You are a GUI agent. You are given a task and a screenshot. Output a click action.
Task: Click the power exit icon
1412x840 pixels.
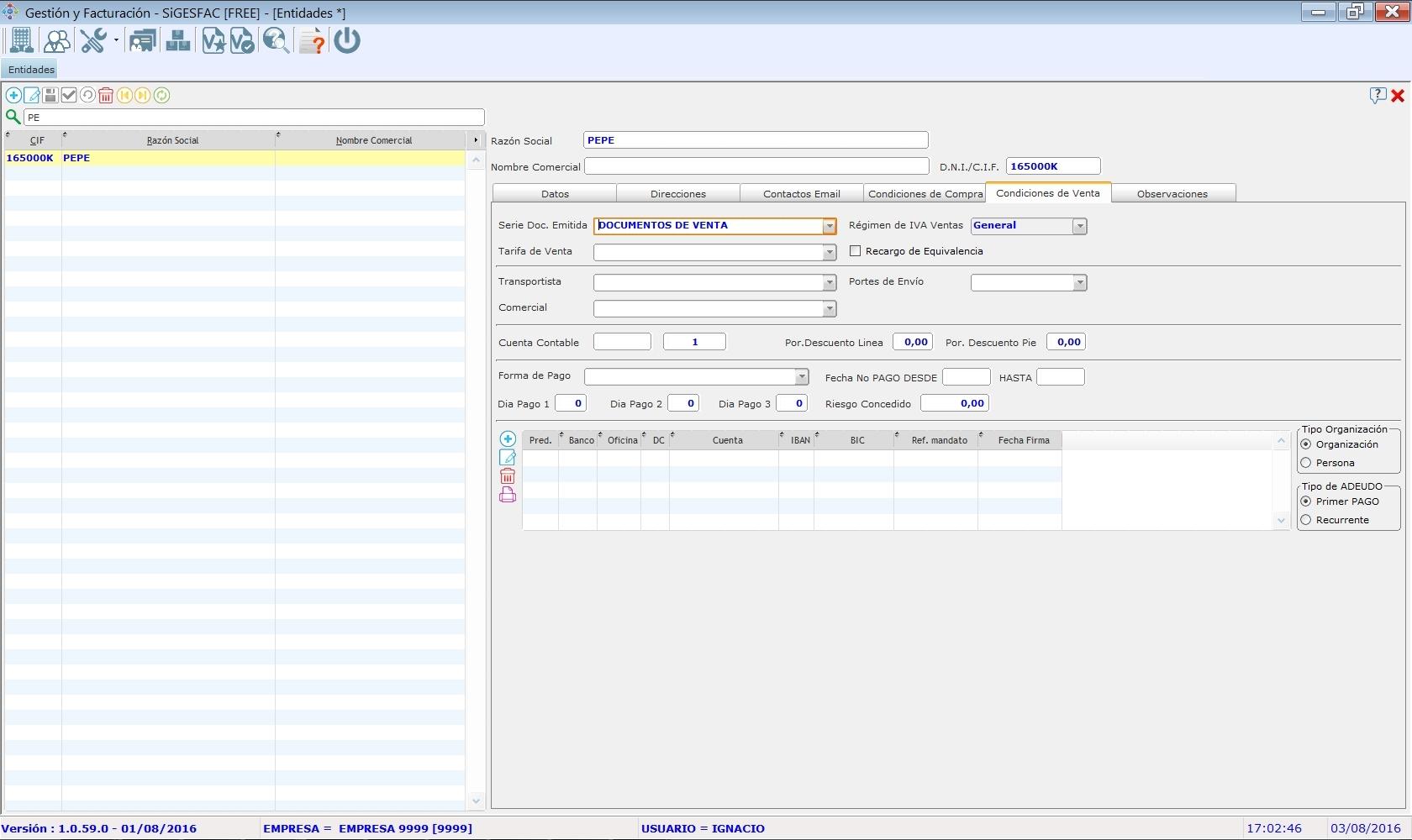(x=347, y=40)
